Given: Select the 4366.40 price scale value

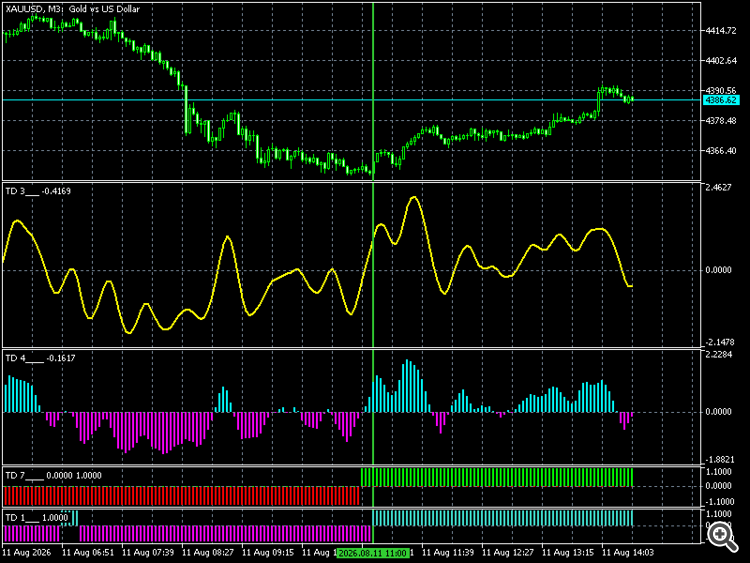Looking at the screenshot, I should pyautogui.click(x=721, y=151).
